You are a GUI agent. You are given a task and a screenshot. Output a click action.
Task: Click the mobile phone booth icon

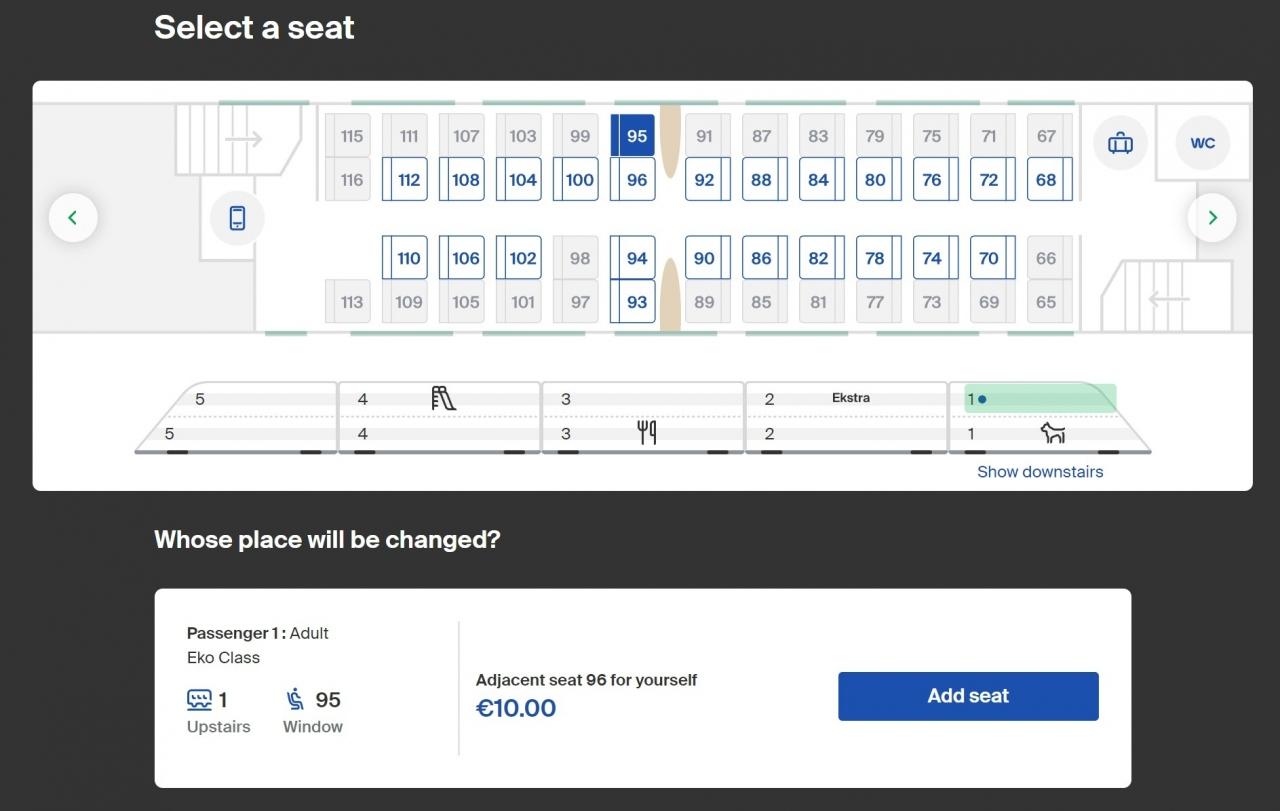pyautogui.click(x=237, y=218)
